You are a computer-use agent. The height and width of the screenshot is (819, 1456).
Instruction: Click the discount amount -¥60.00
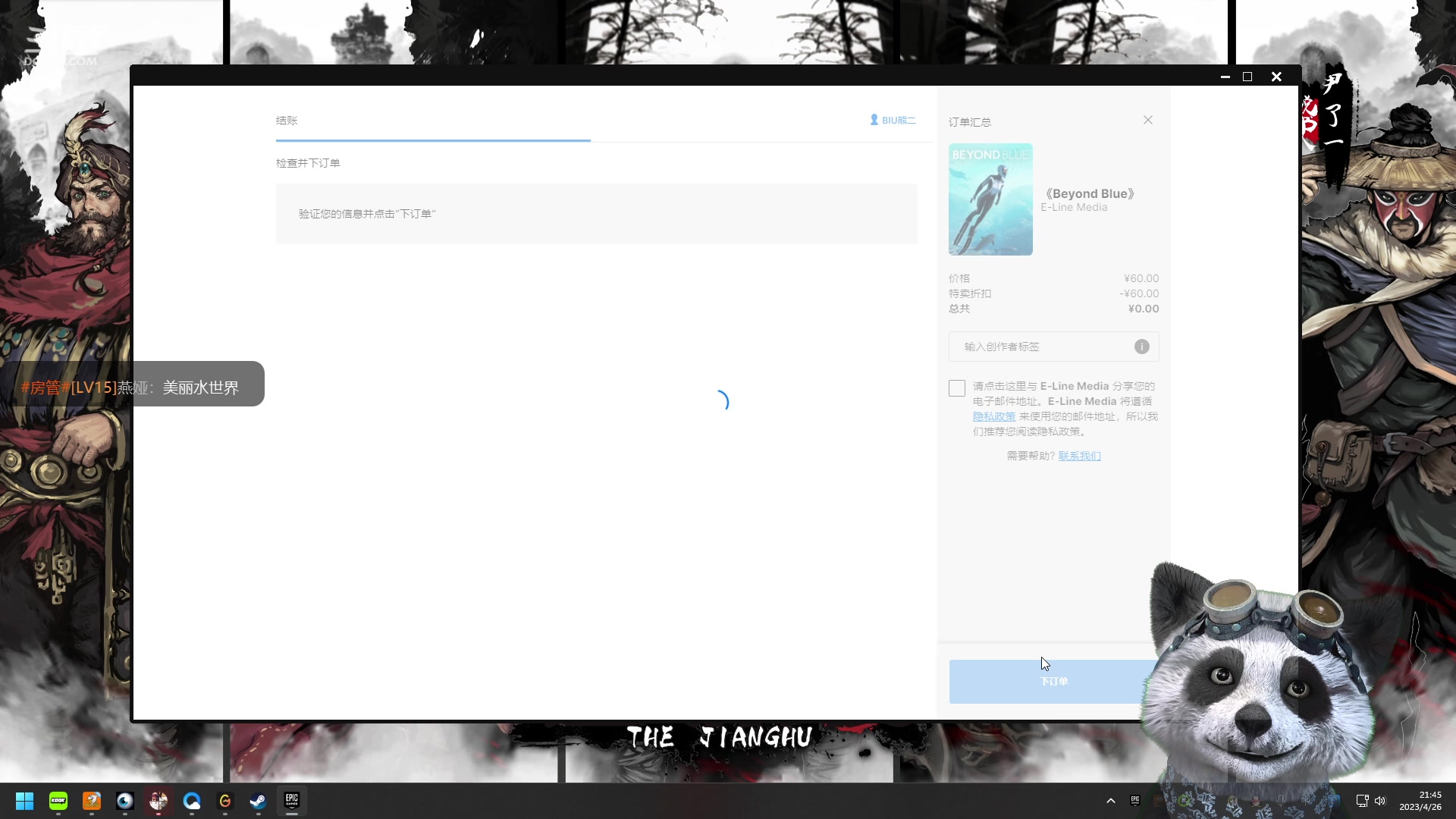pyautogui.click(x=1140, y=293)
